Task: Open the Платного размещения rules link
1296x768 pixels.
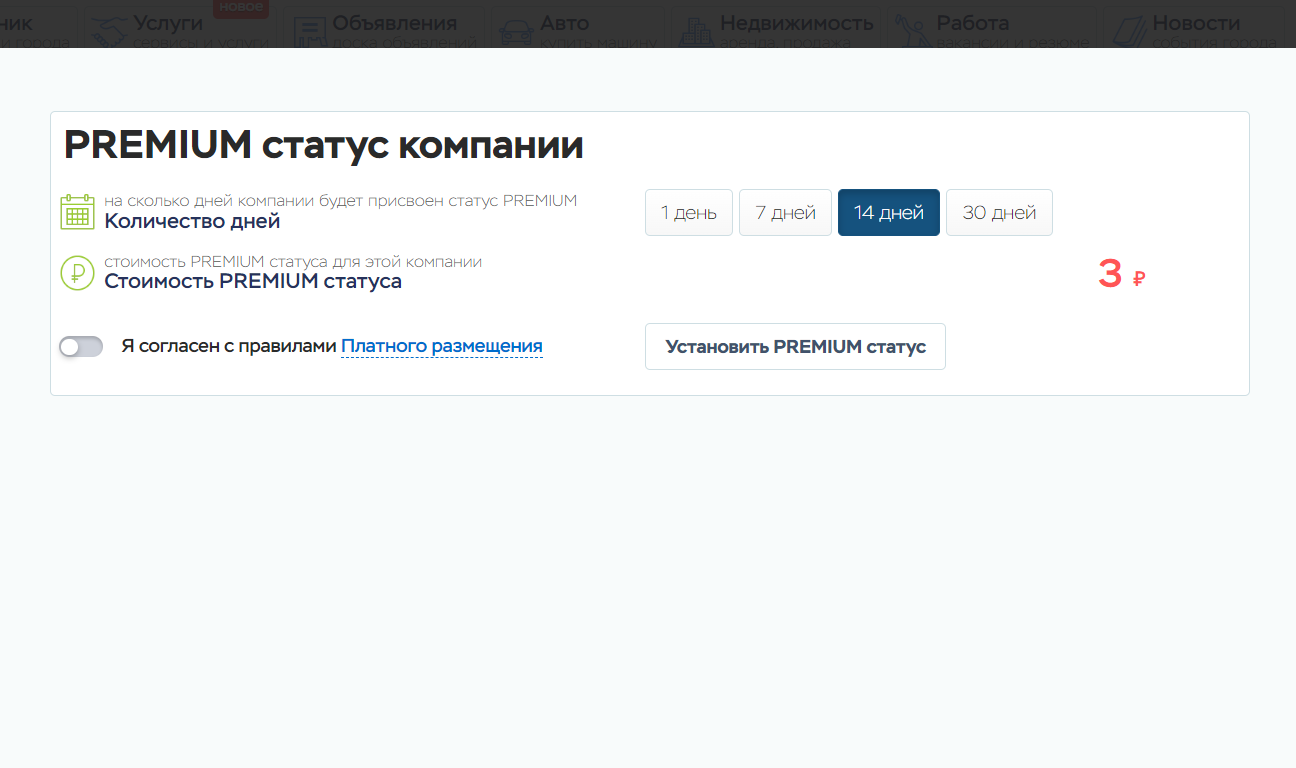Action: [x=441, y=347]
